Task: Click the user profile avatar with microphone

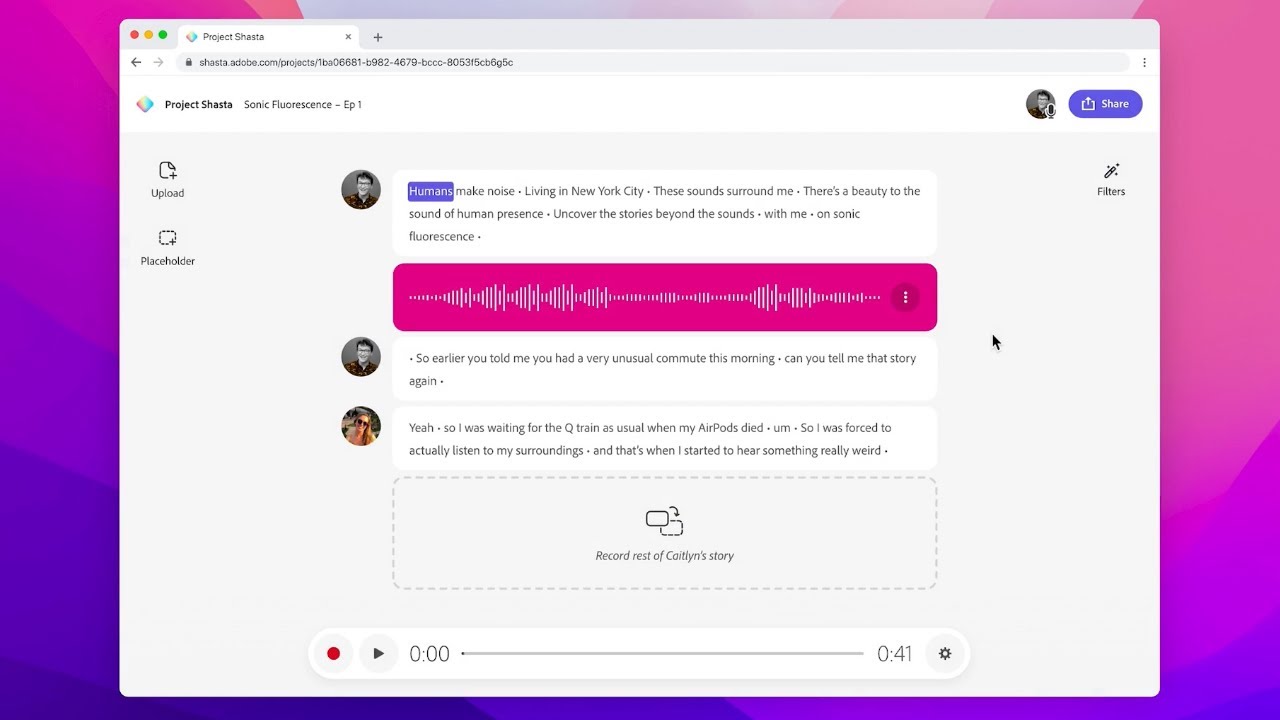Action: [1040, 104]
